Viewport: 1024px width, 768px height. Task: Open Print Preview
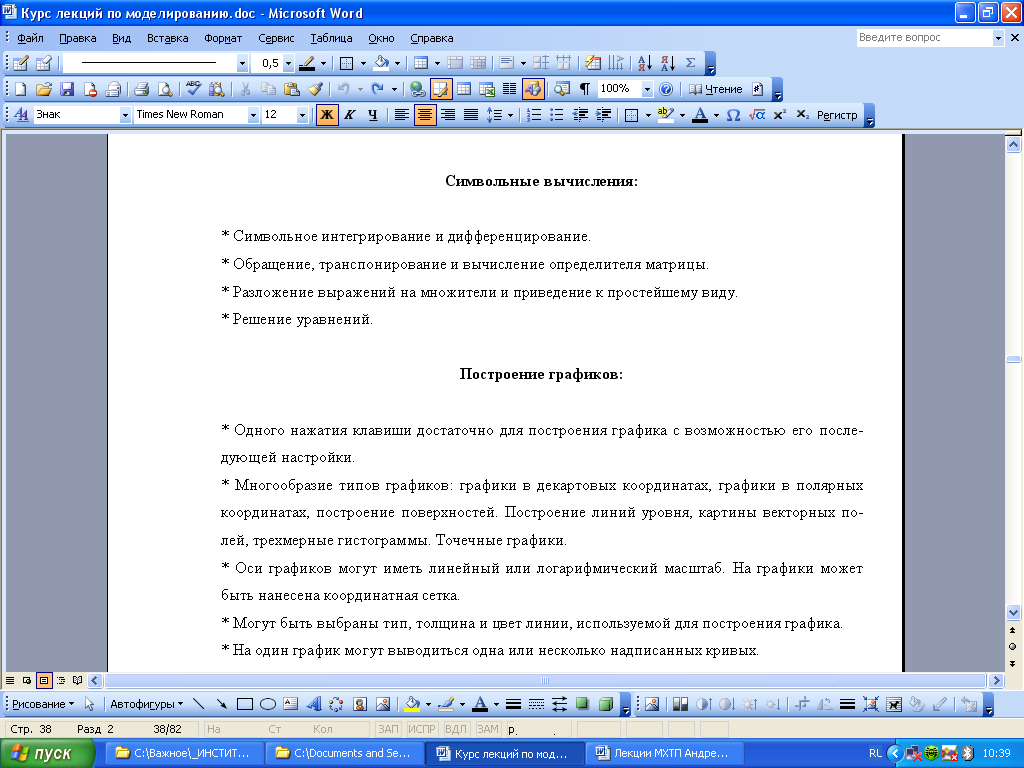point(165,89)
